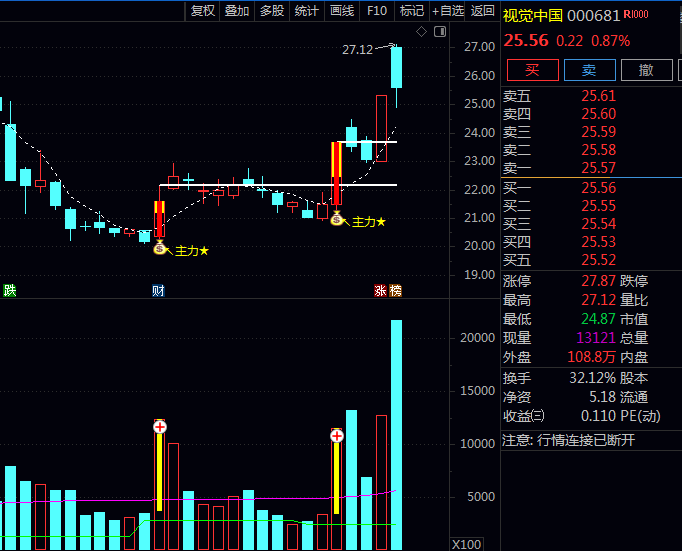682x551 pixels.
Task: Click the green 跌 marker on the chart
Action: pyautogui.click(x=10, y=290)
